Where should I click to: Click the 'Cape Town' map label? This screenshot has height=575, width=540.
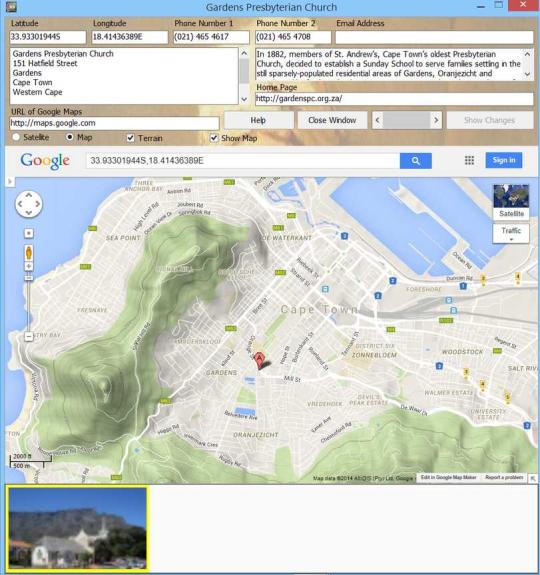tap(319, 310)
